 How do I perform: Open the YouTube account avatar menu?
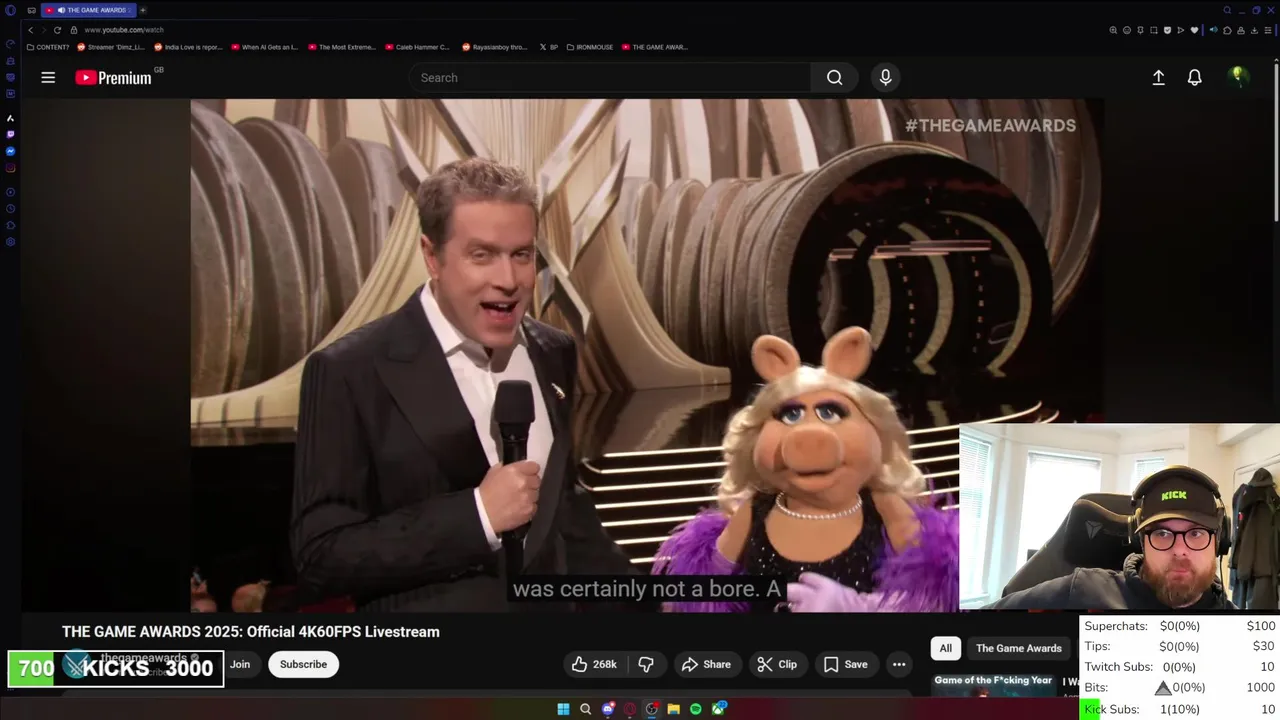[1238, 77]
